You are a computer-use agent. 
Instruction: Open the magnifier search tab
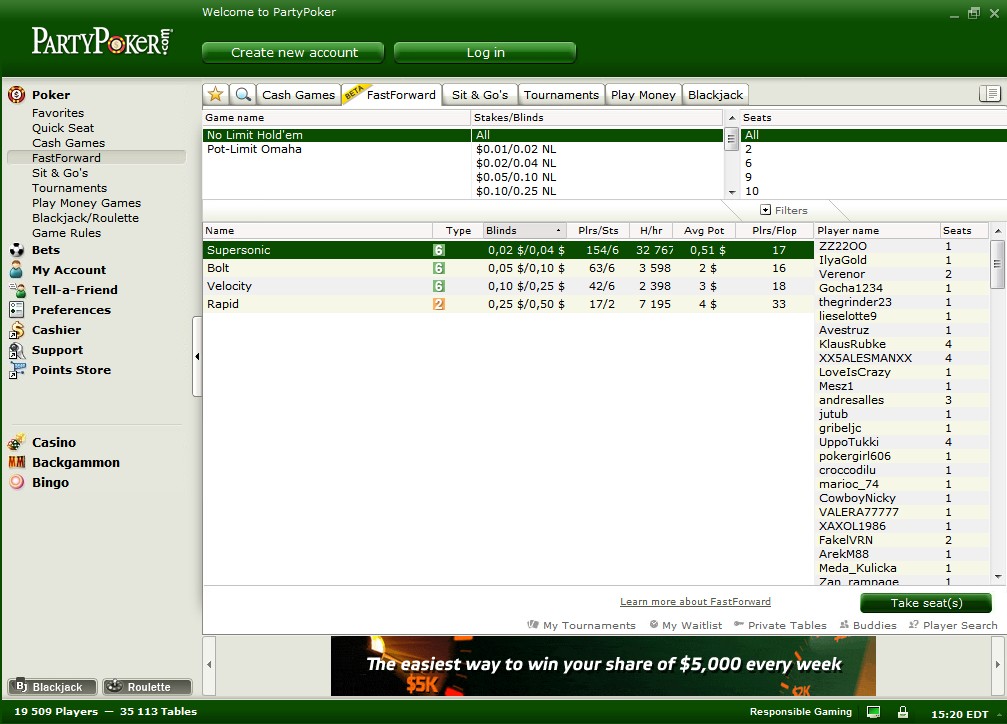[243, 94]
